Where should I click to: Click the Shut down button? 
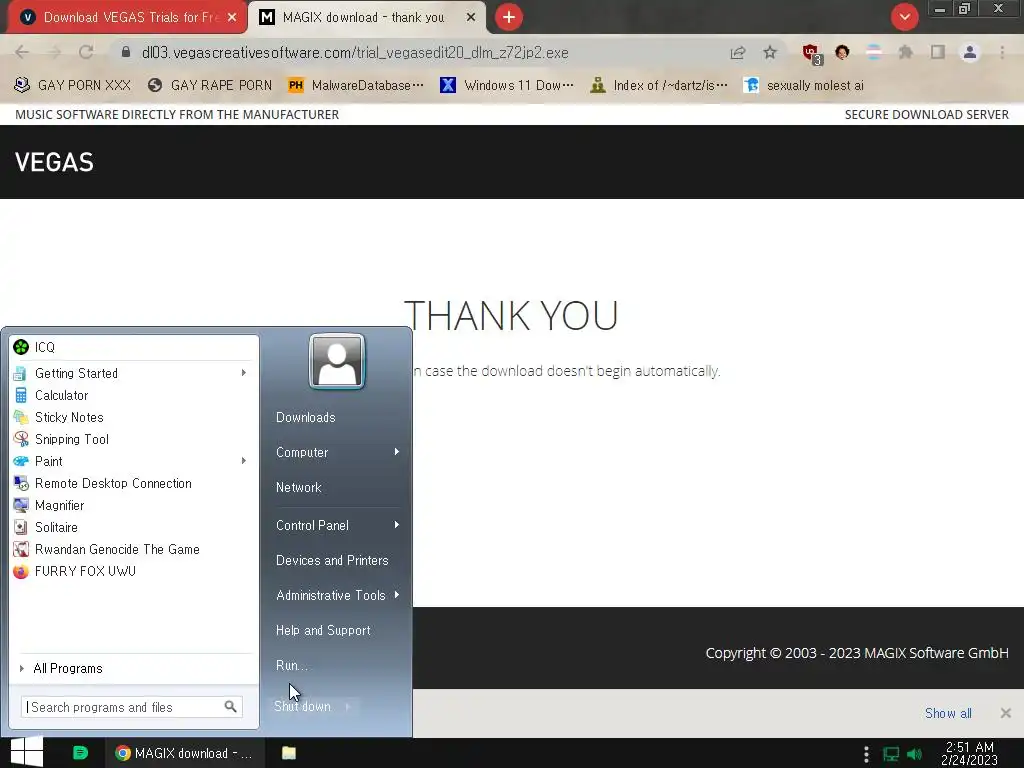(302, 707)
